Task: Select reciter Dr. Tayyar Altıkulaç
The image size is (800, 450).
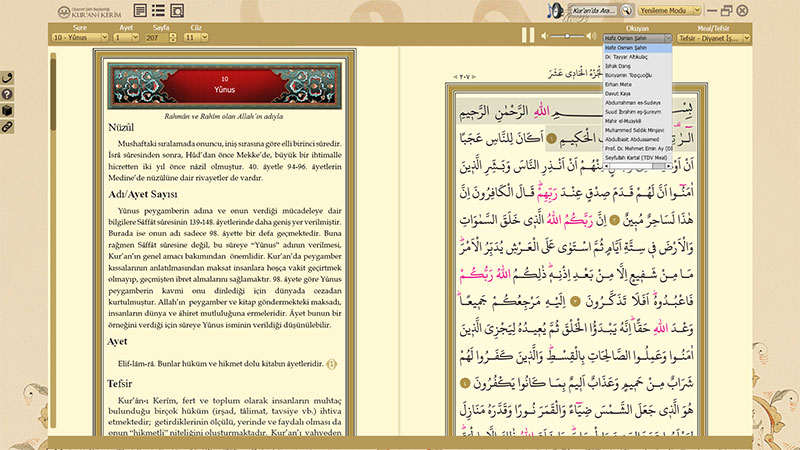Action: [x=637, y=57]
